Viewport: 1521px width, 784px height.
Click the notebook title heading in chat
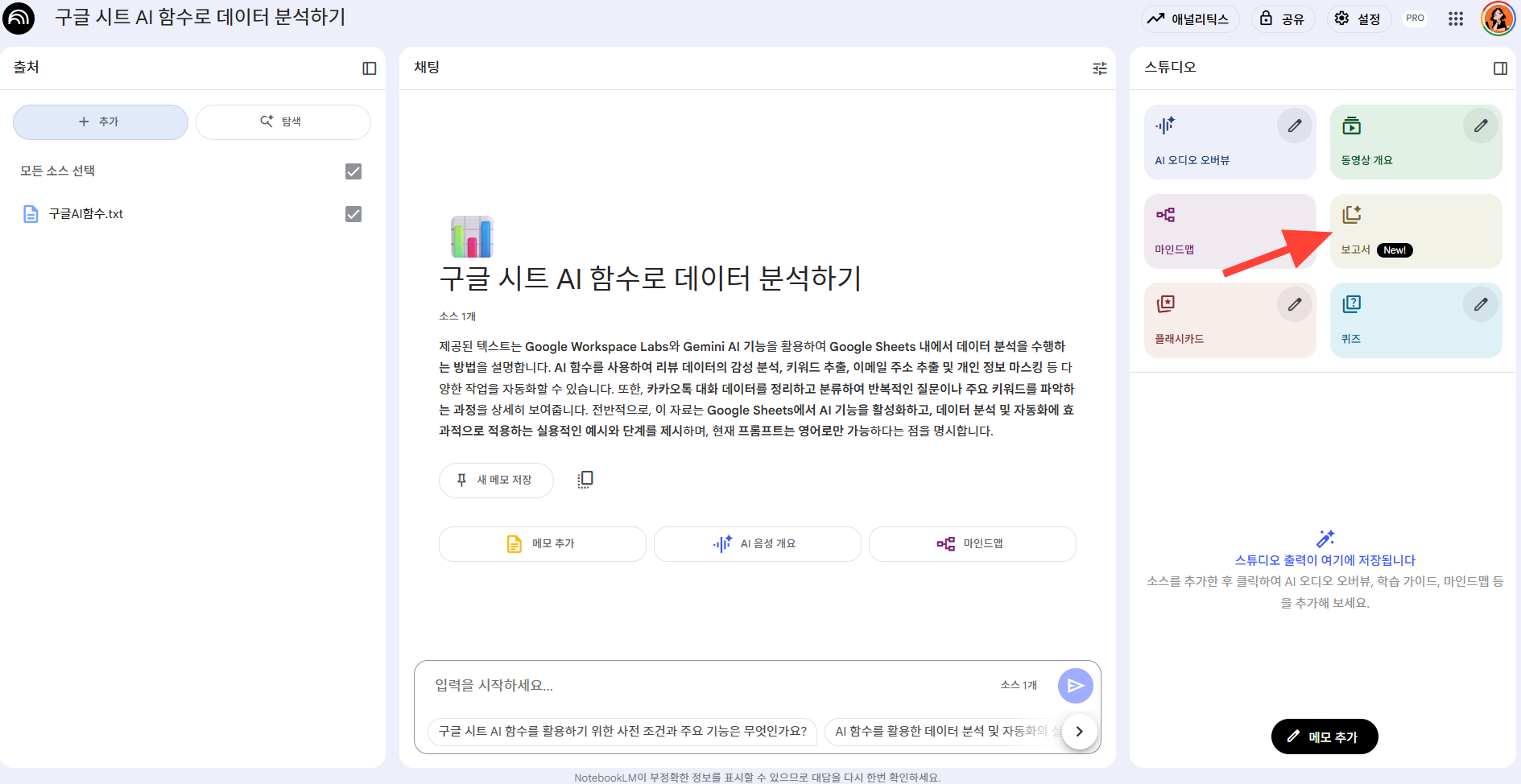(651, 279)
